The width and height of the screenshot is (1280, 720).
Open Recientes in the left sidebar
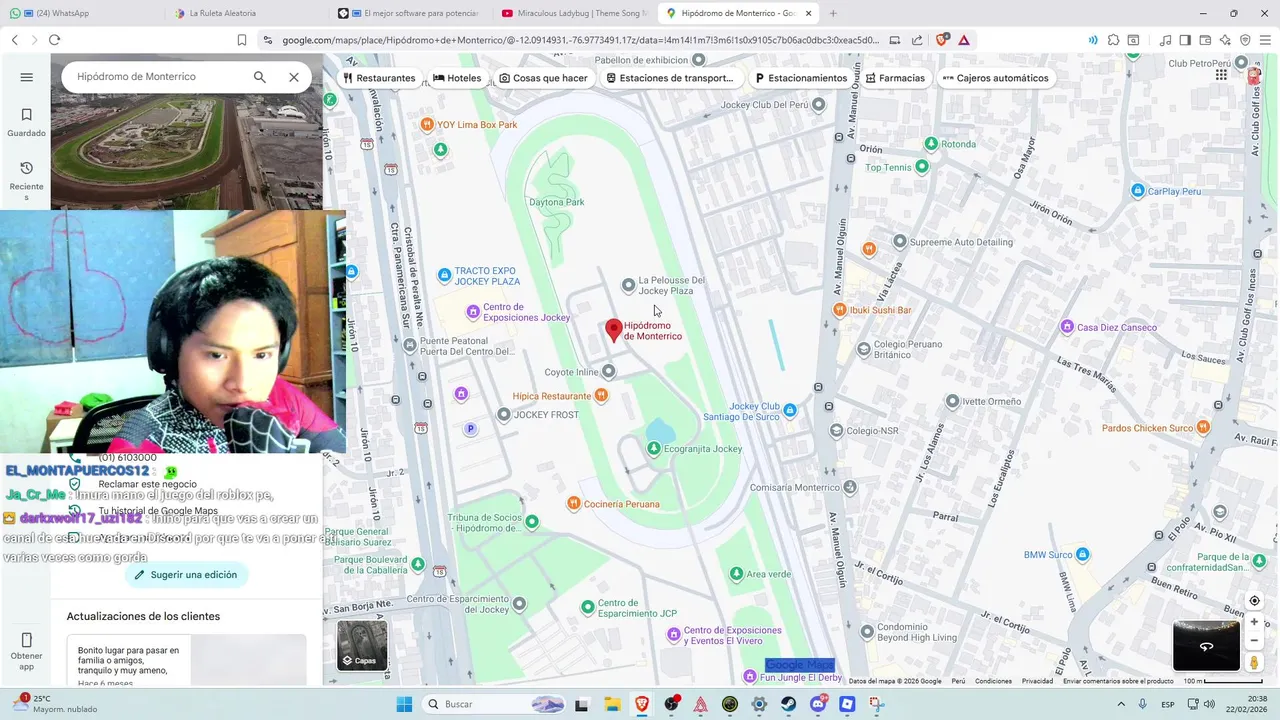coord(26,180)
